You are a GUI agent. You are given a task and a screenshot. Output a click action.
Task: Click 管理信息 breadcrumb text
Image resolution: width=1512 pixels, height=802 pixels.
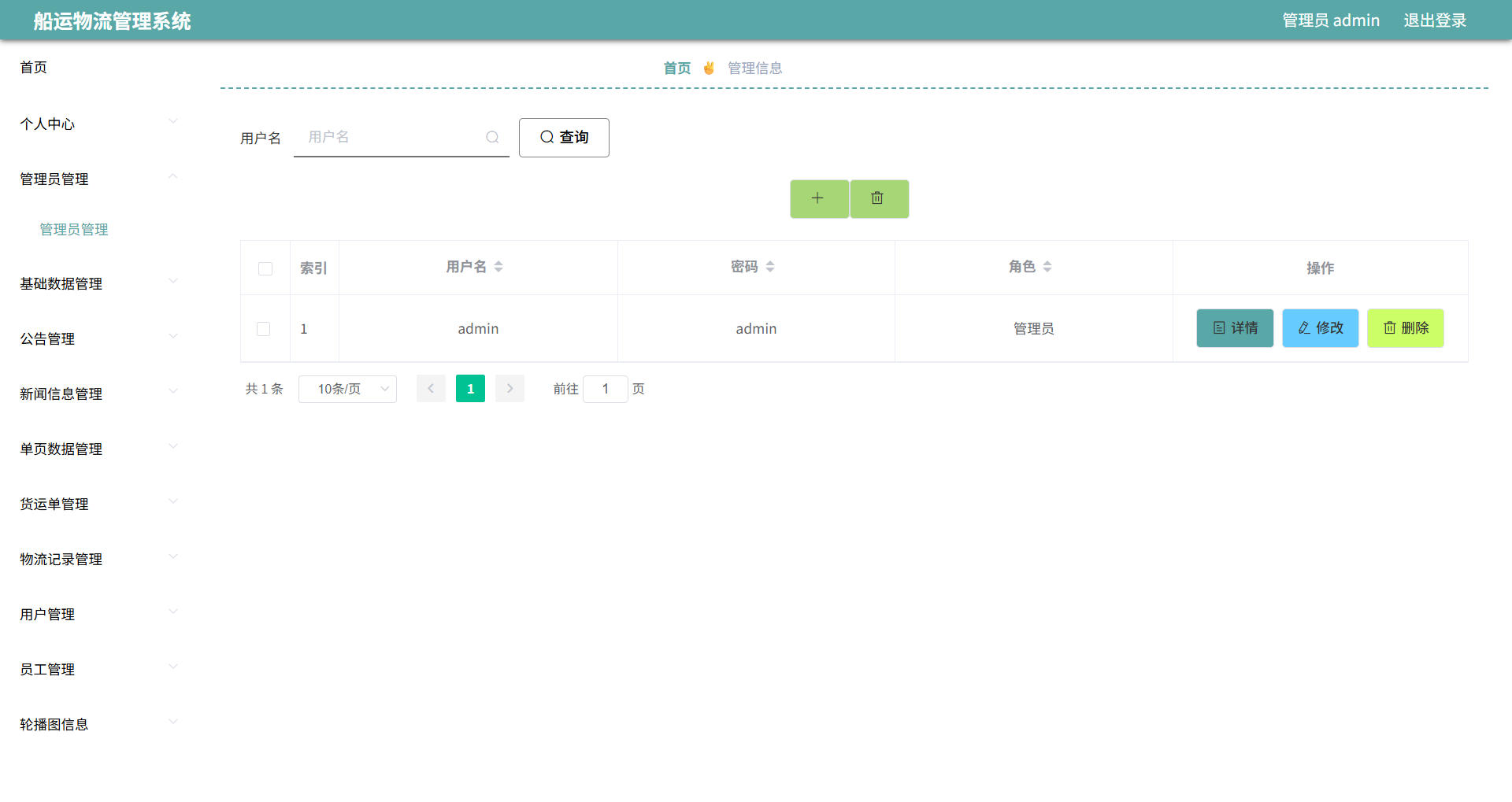(755, 68)
